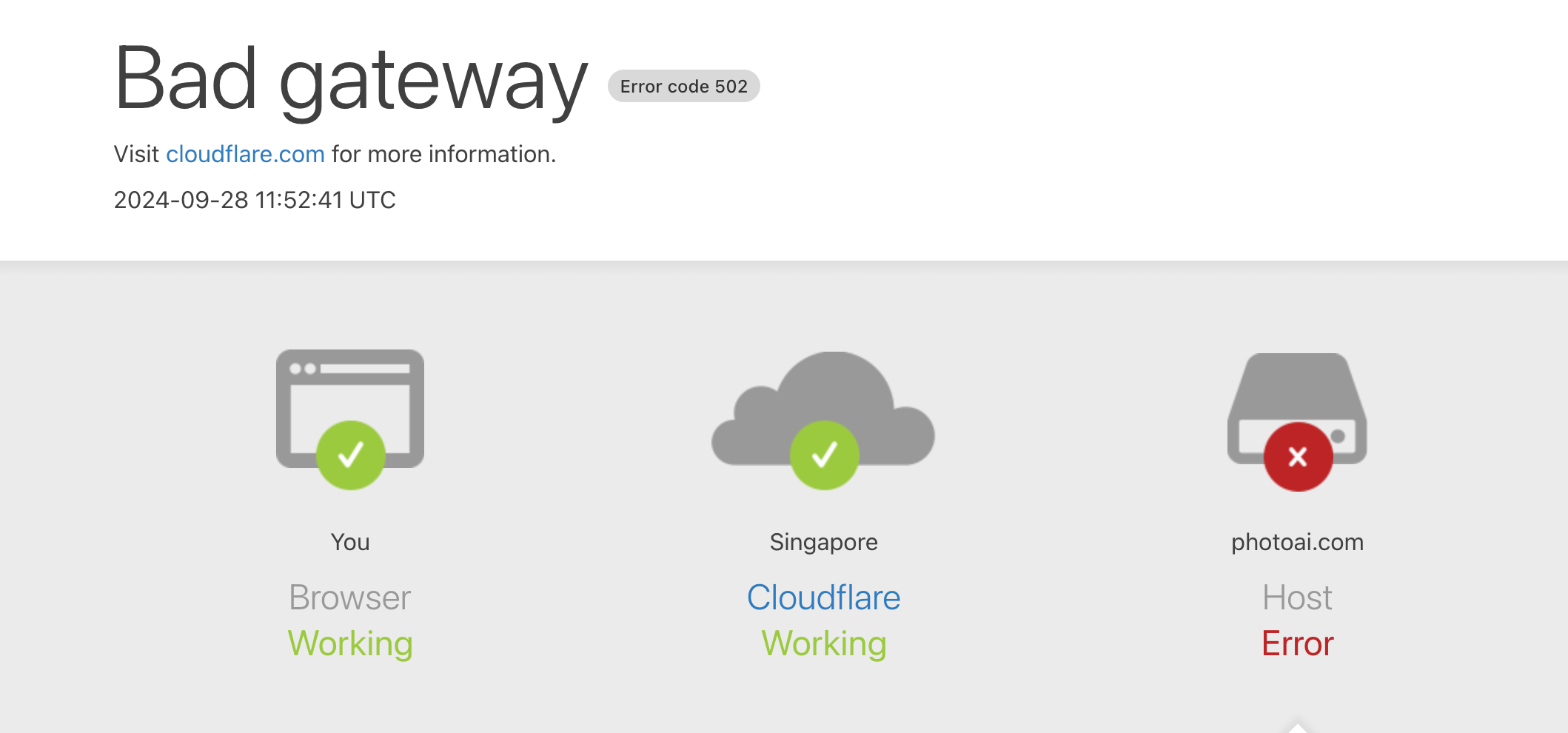The image size is (1568, 733).
Task: Click the red Error status text
Action: (1297, 643)
